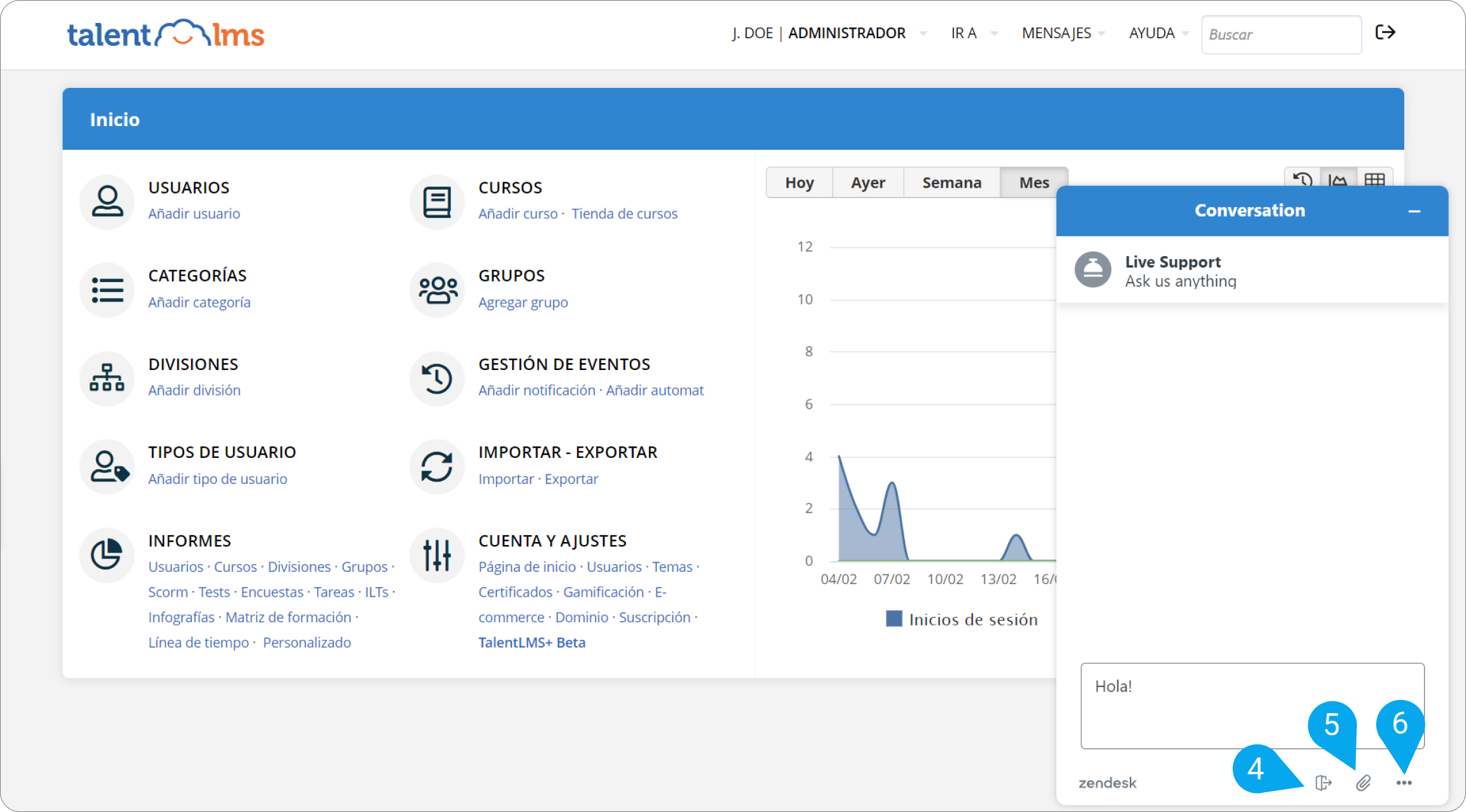Open the Temas settings link

pos(673,566)
